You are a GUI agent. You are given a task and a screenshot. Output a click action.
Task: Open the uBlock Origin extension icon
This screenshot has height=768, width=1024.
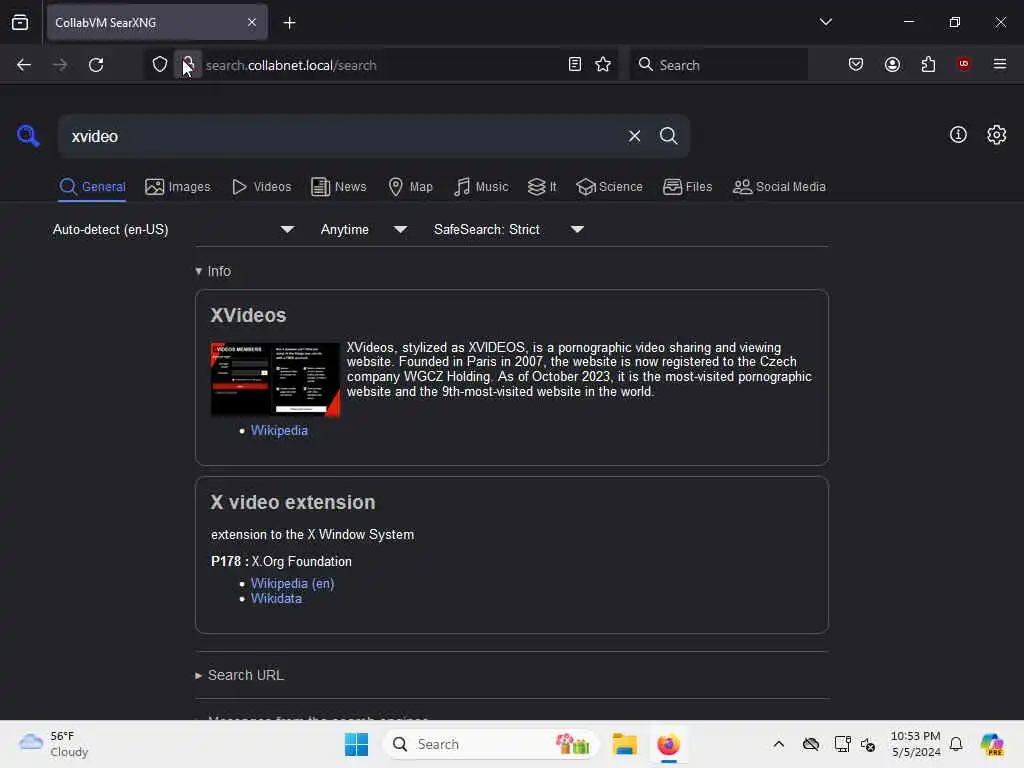[963, 64]
